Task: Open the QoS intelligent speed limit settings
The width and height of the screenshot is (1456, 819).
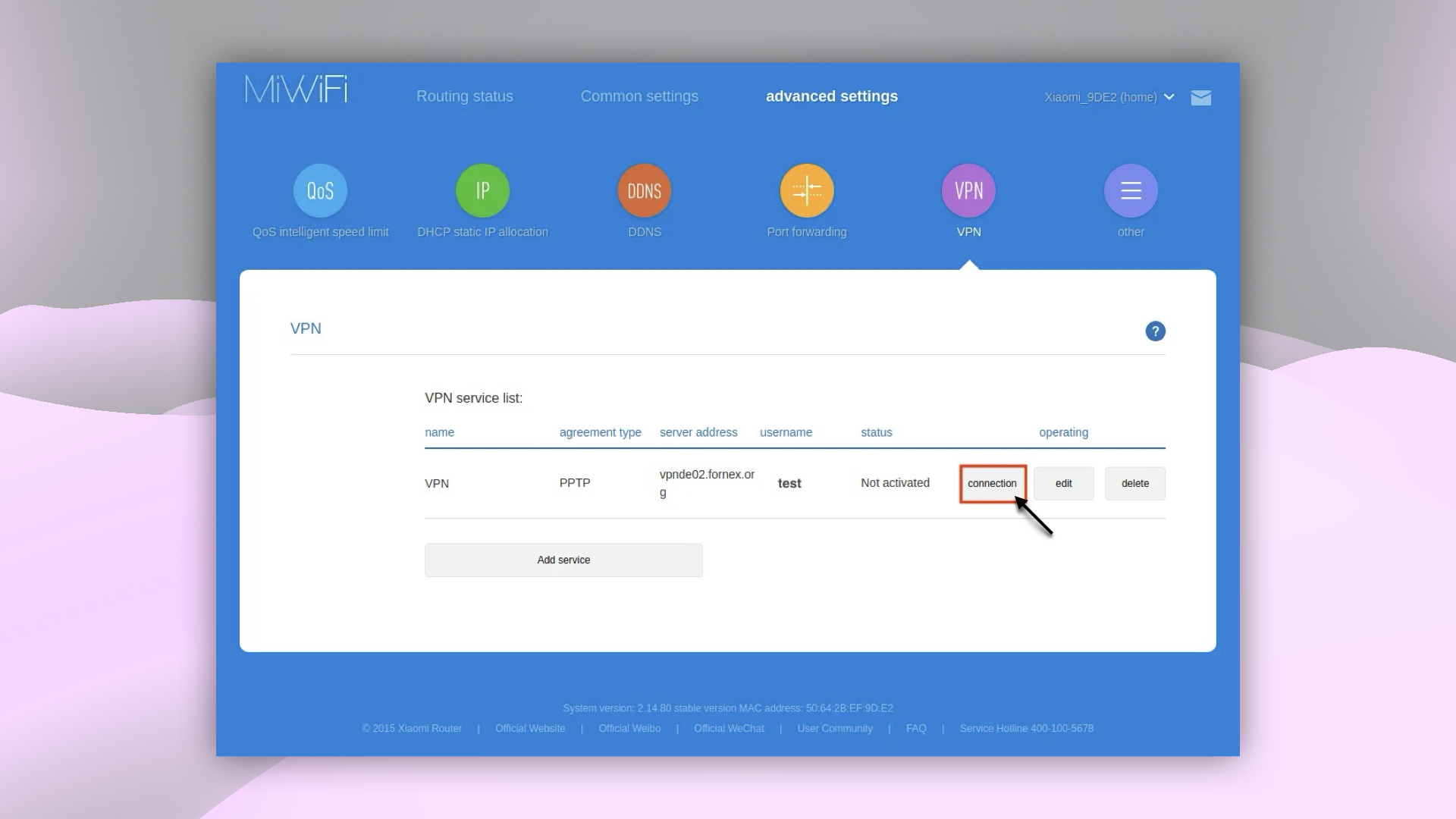Action: pyautogui.click(x=320, y=190)
